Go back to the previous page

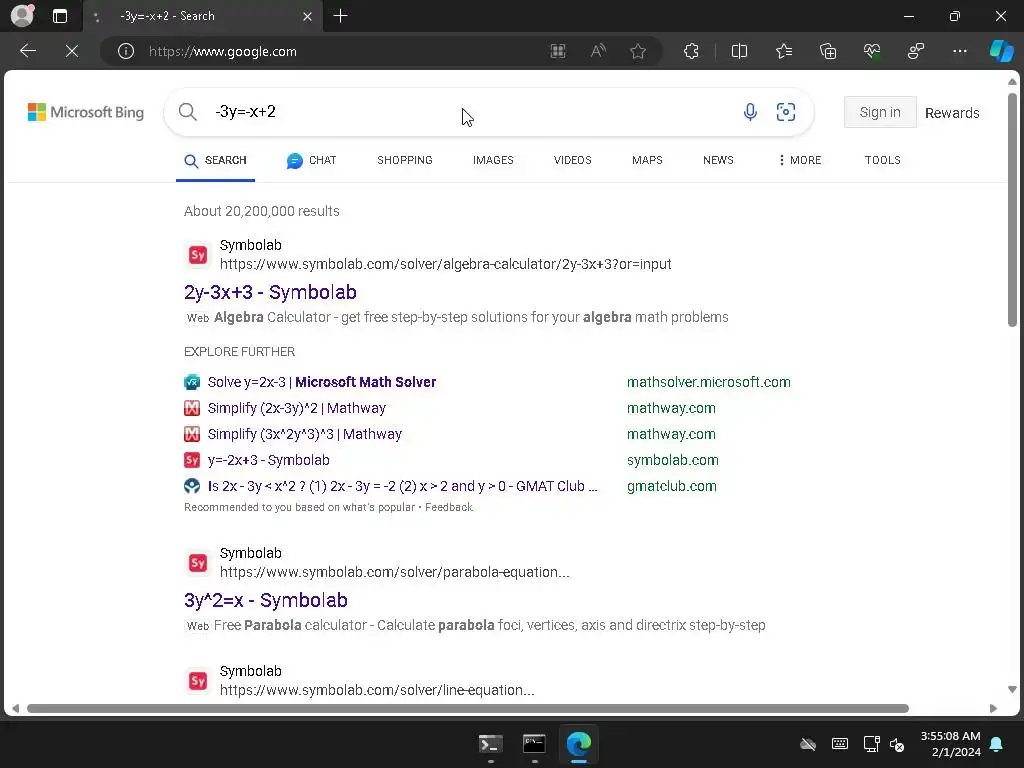click(27, 51)
